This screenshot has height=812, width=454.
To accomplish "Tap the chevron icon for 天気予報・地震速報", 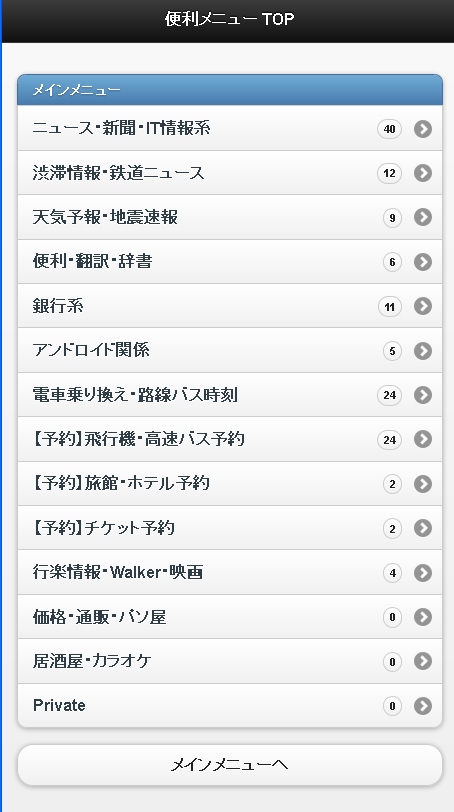I will click(423, 217).
